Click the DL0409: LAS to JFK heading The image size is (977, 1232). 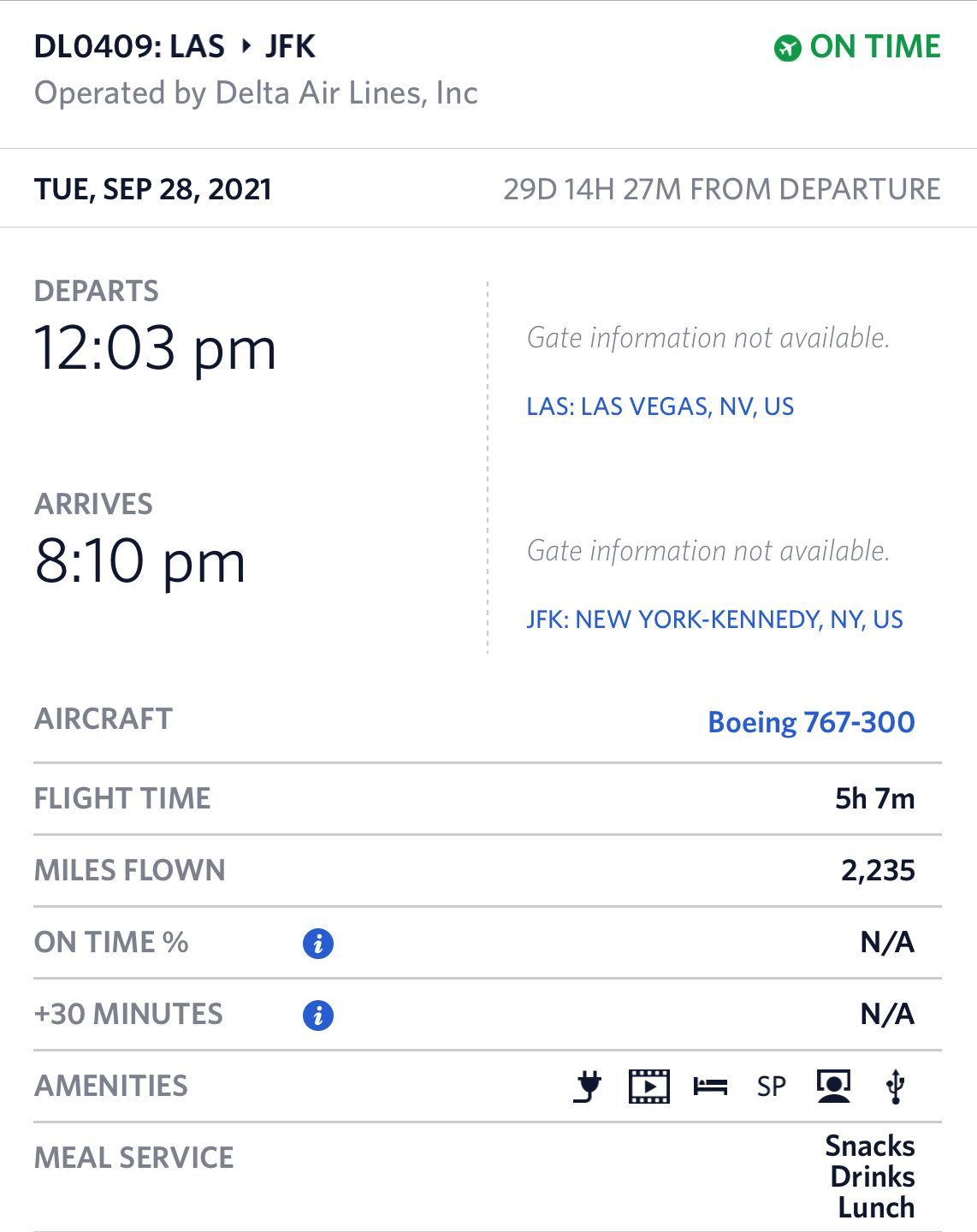(x=175, y=46)
